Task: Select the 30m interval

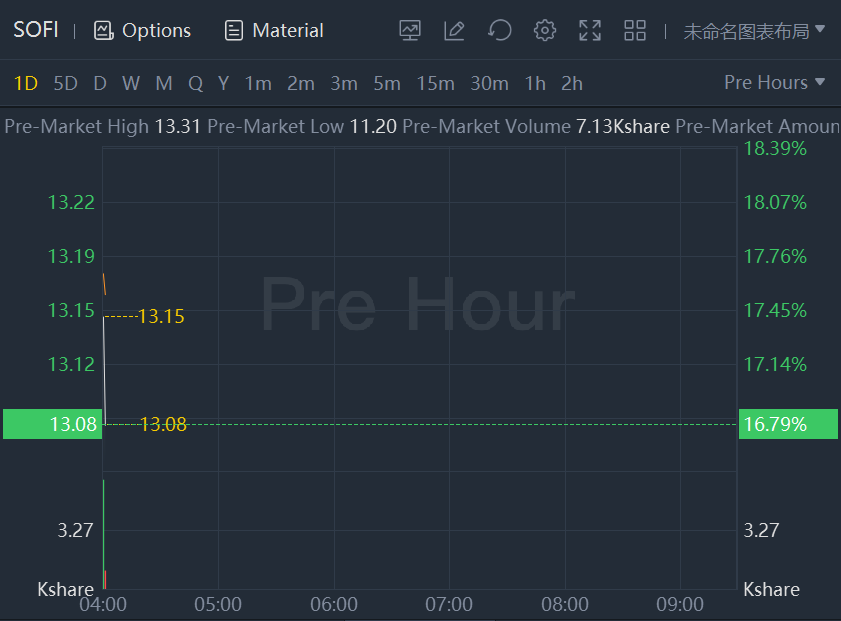Action: pos(489,83)
